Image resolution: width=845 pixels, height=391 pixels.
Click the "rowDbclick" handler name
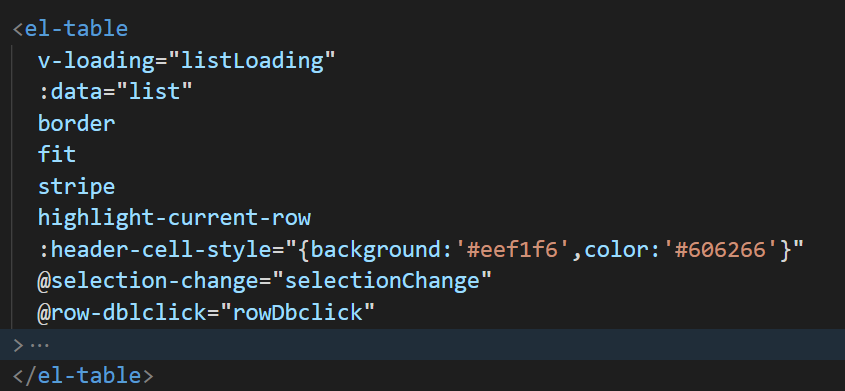[x=297, y=312]
